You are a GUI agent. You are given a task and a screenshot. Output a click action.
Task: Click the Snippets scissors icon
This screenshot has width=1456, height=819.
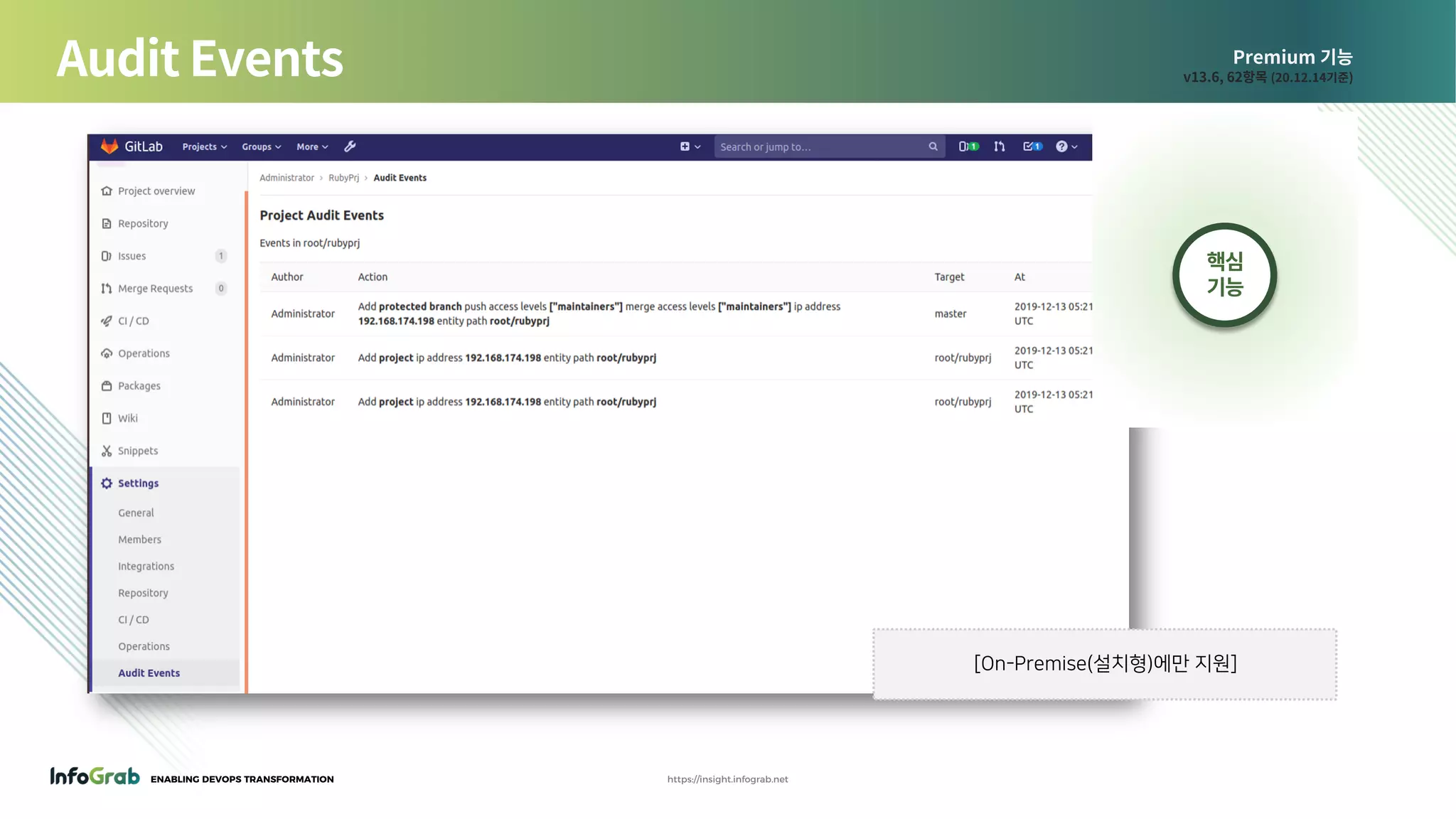click(x=107, y=451)
